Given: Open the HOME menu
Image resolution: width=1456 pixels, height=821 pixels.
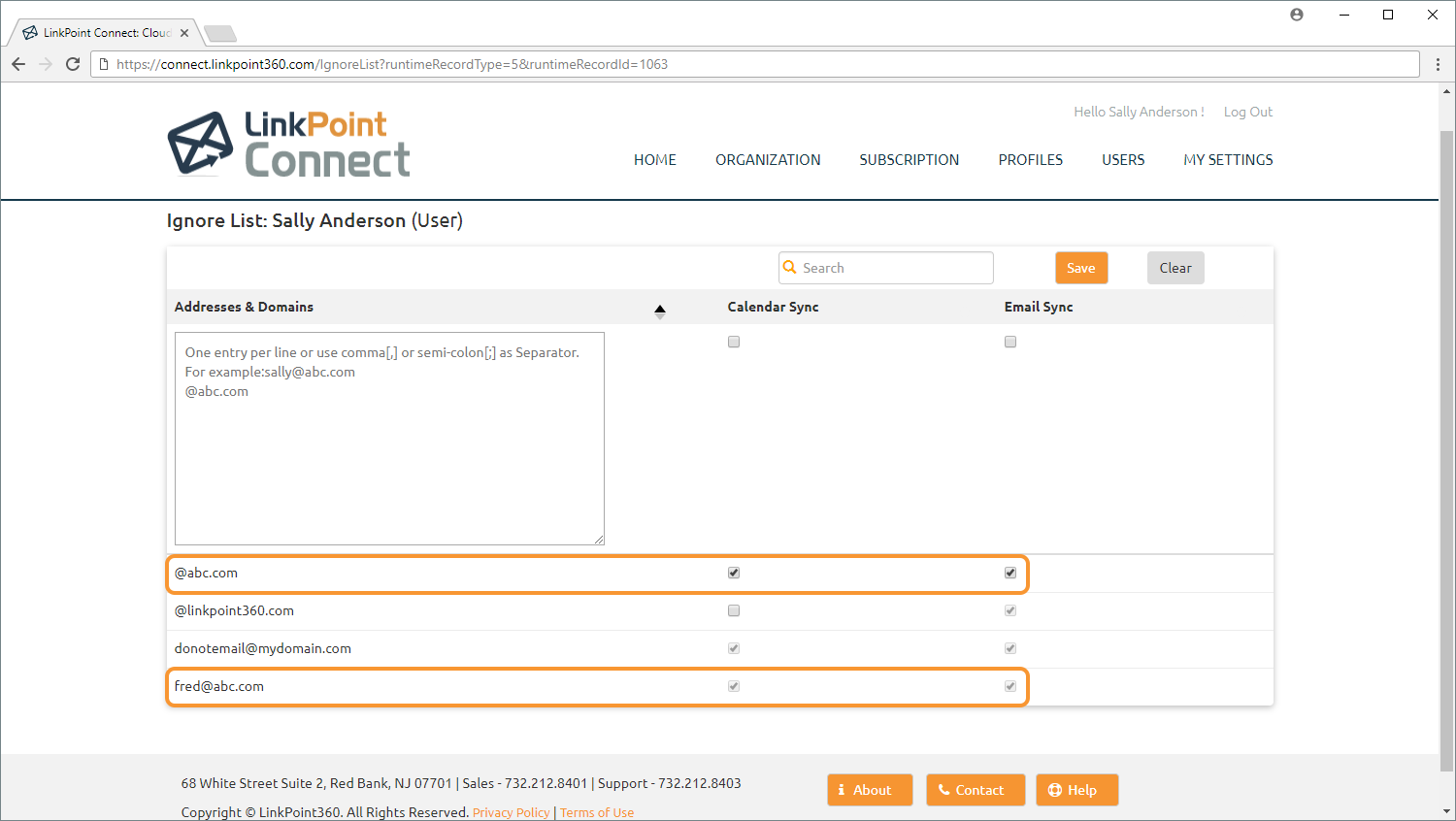Looking at the screenshot, I should coord(655,160).
